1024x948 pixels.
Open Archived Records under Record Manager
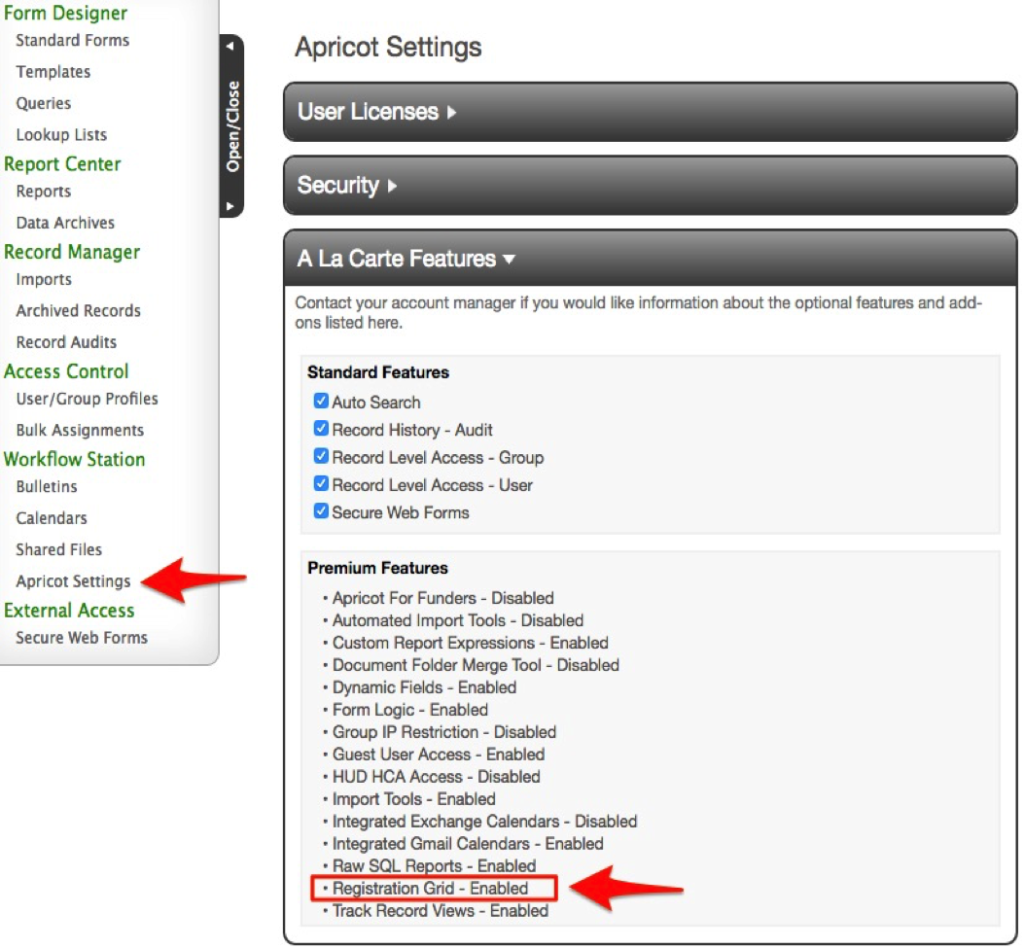[78, 310]
